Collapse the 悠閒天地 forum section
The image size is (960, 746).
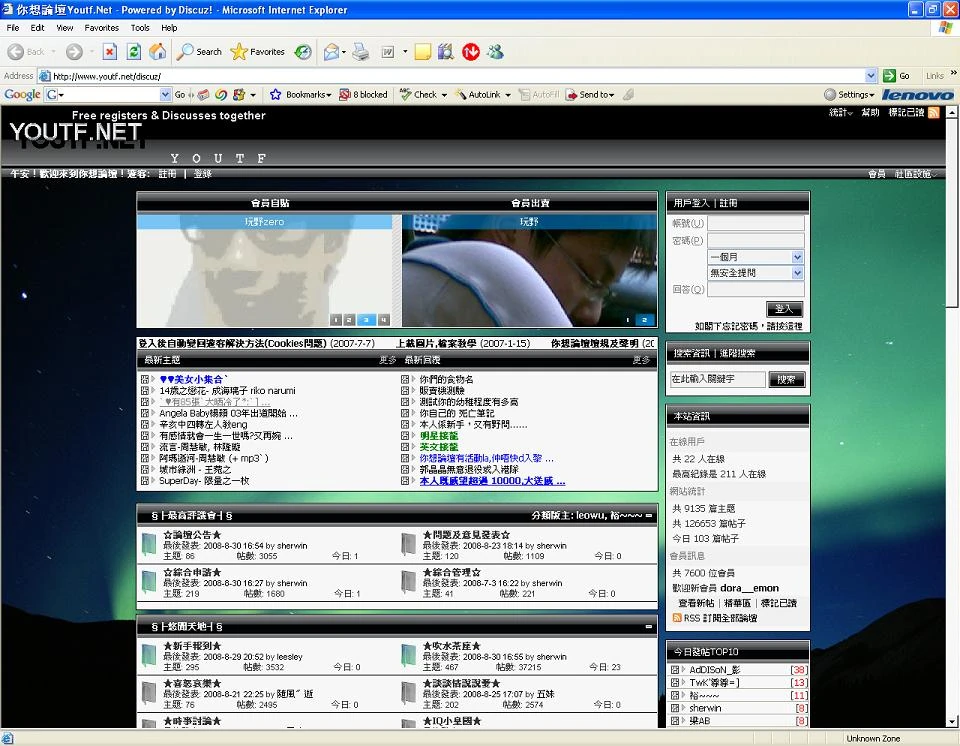pyautogui.click(x=648, y=627)
